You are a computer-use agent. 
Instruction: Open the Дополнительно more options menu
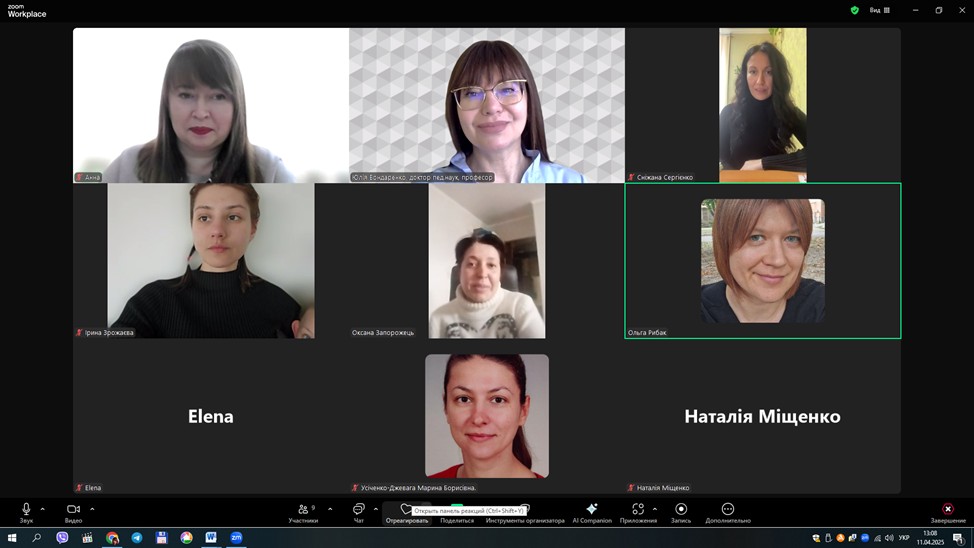[727, 511]
